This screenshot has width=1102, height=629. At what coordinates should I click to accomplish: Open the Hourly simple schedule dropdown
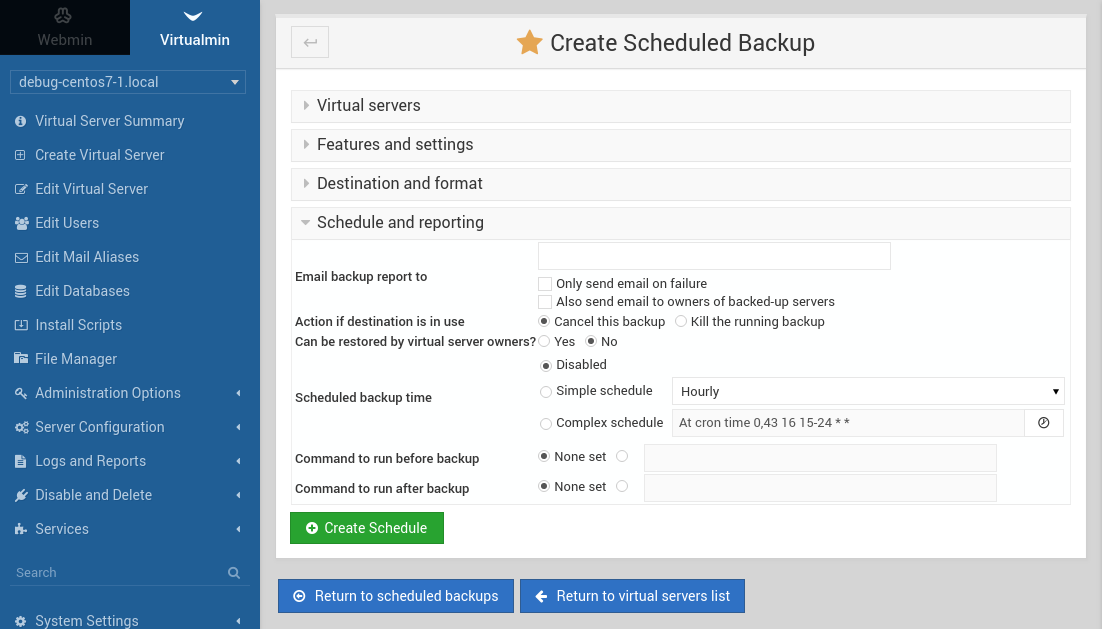click(868, 391)
